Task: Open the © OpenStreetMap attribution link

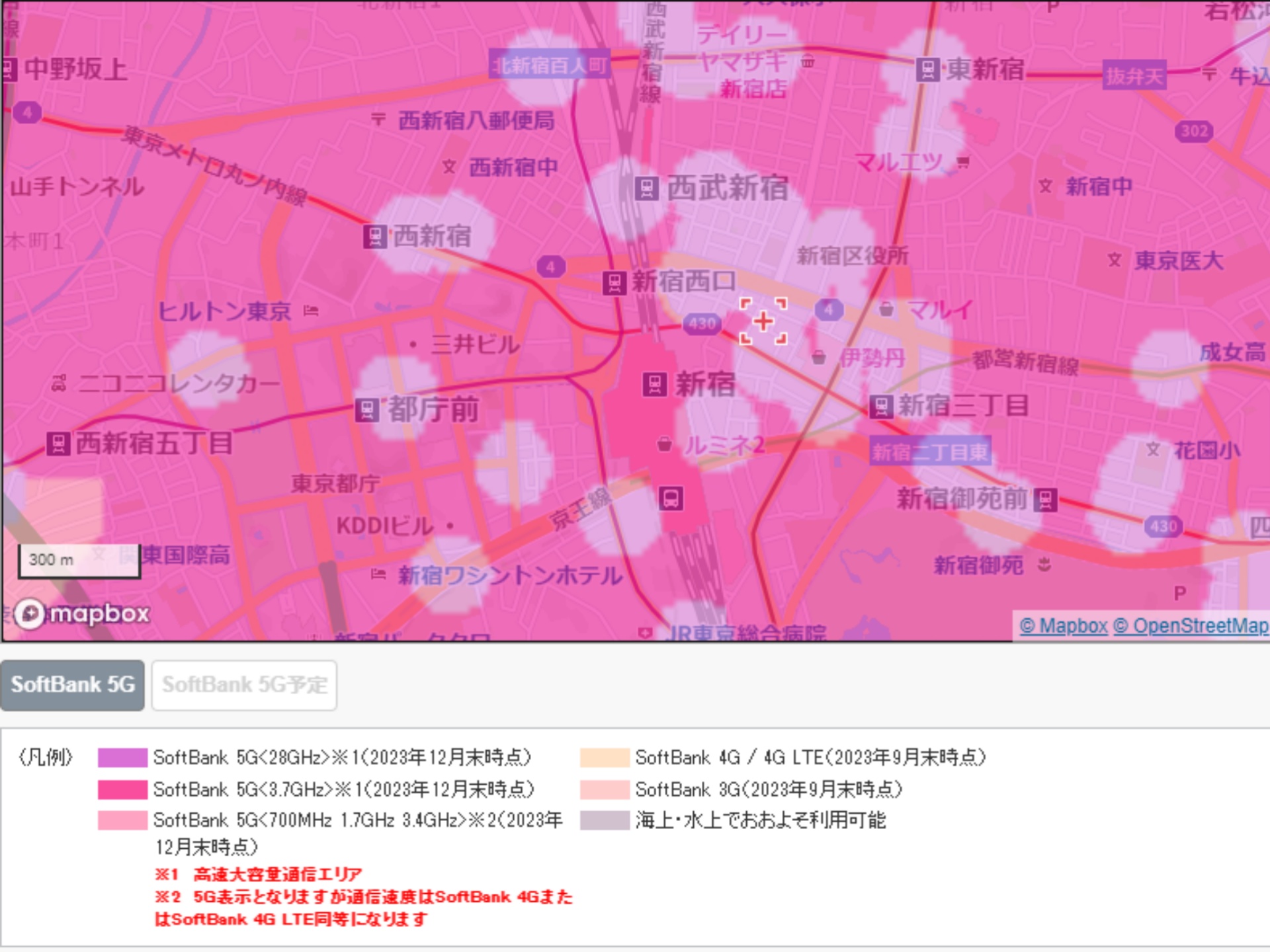Action: point(1191,625)
